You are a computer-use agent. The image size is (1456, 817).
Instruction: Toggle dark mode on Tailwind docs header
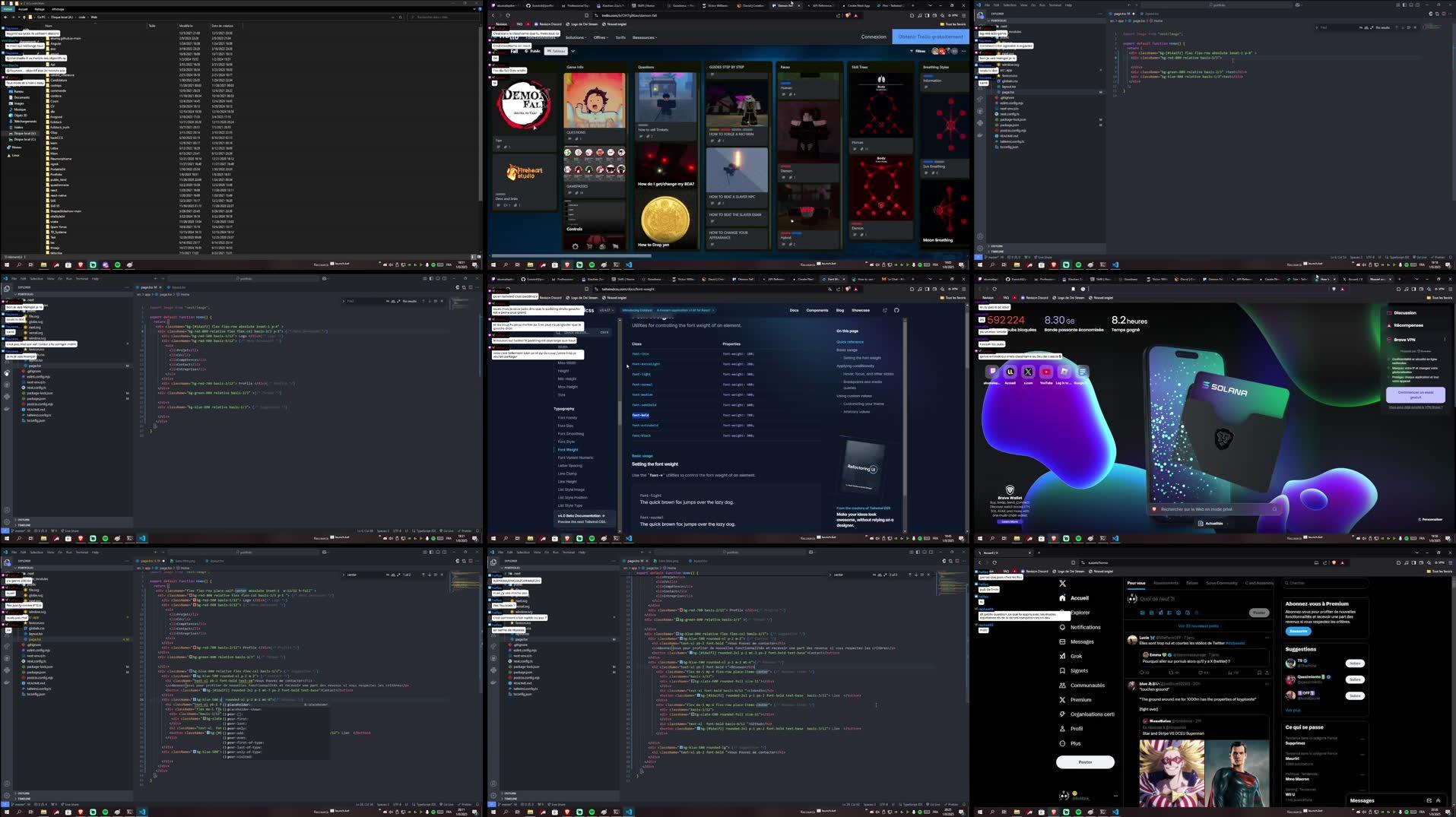[884, 310]
